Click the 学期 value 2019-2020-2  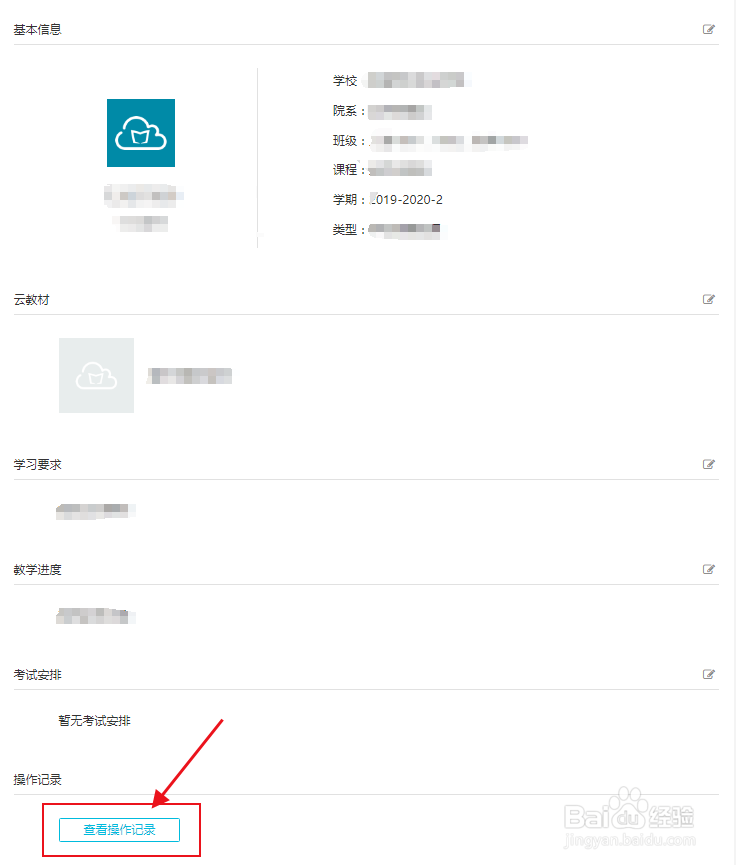(406, 200)
